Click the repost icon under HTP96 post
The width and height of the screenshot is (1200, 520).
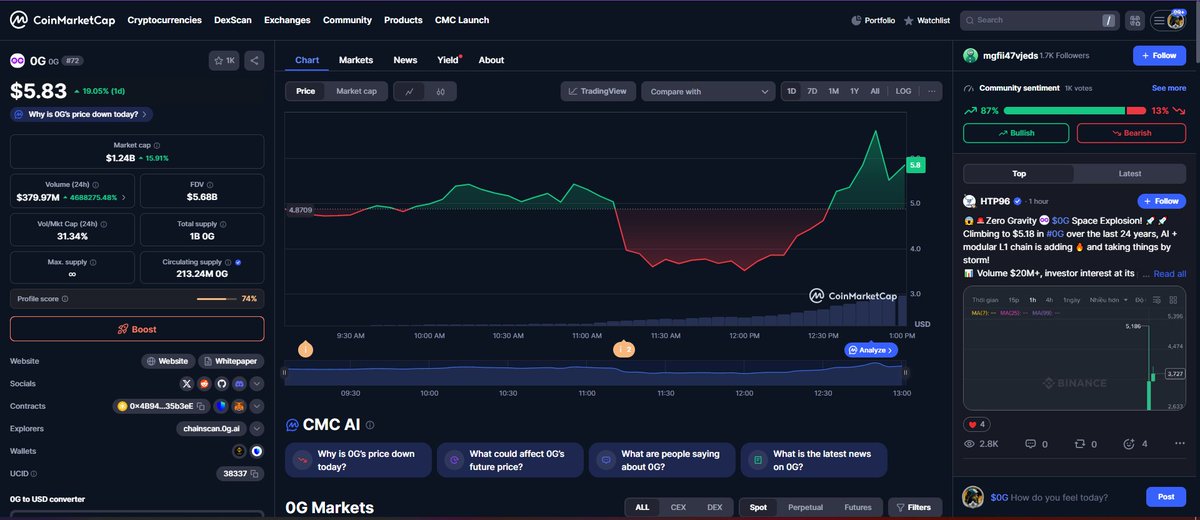pos(1080,443)
